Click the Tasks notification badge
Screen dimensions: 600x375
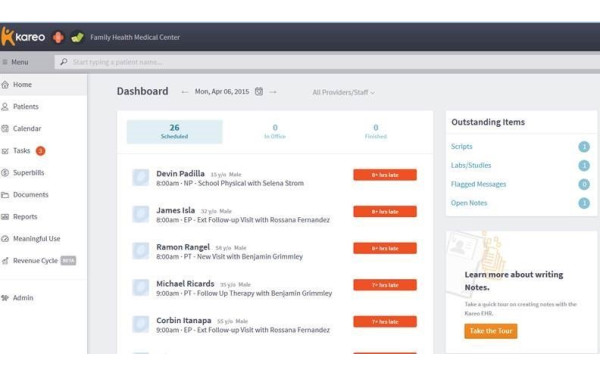tap(41, 151)
